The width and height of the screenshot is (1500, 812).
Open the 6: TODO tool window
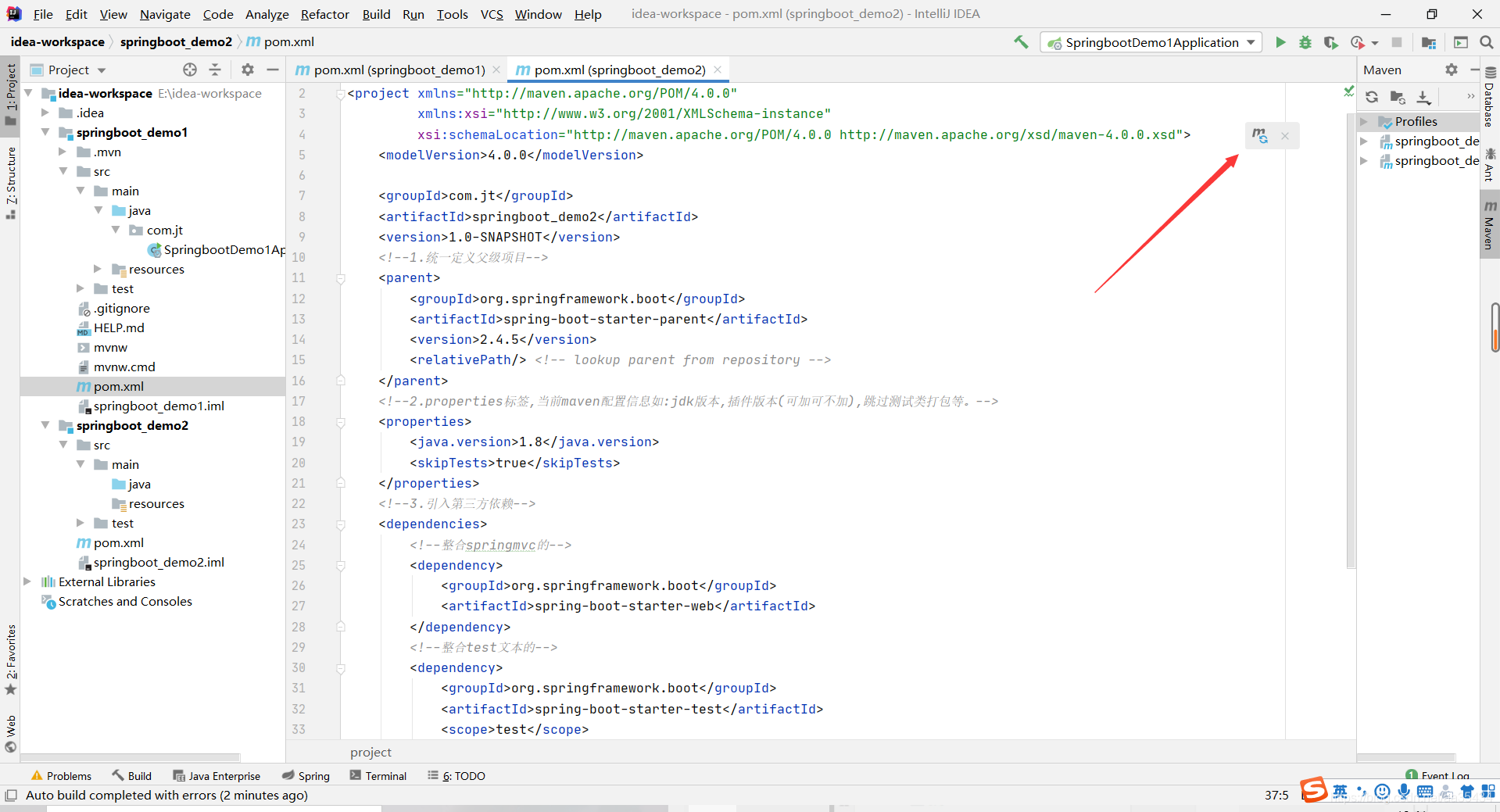point(456,775)
